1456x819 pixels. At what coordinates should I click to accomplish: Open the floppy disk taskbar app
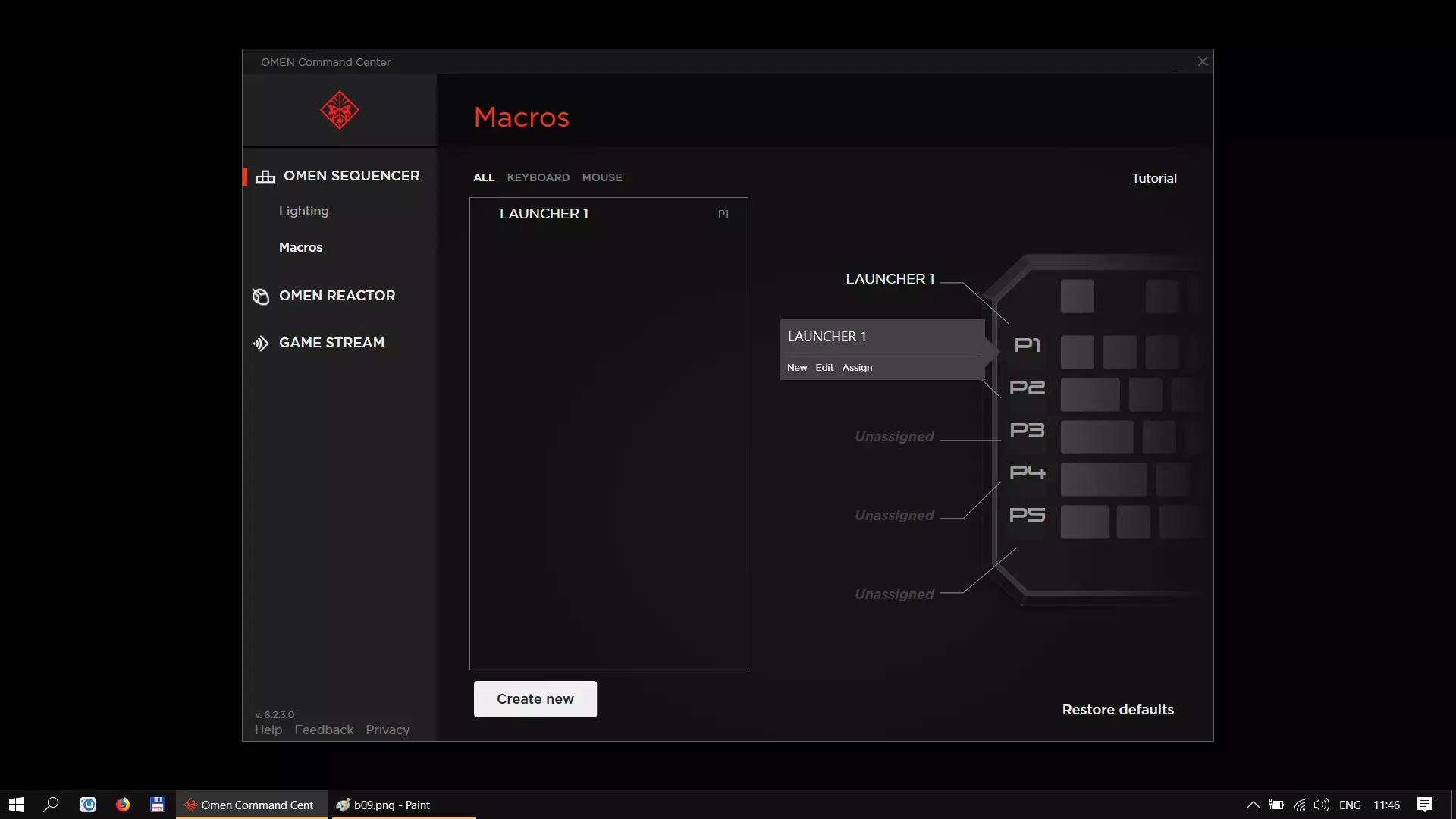pos(157,805)
